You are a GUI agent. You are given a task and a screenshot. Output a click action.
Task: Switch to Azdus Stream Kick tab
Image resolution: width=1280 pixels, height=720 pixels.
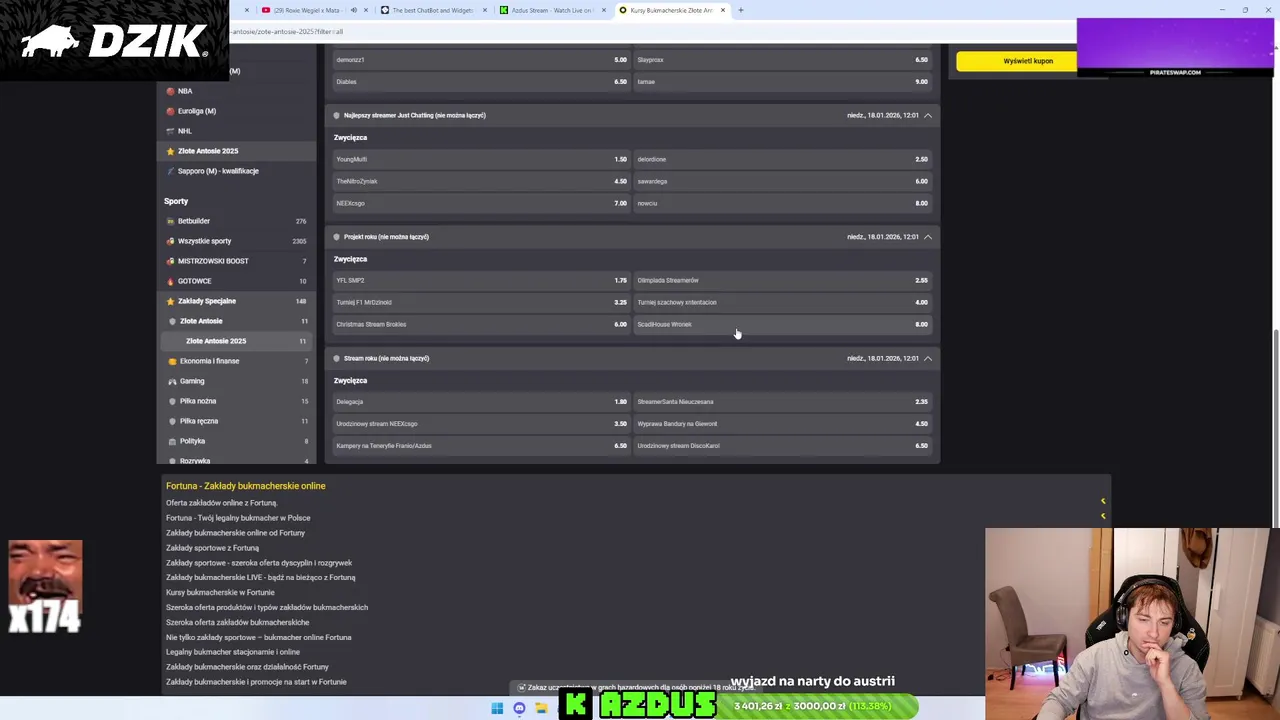[x=553, y=10]
